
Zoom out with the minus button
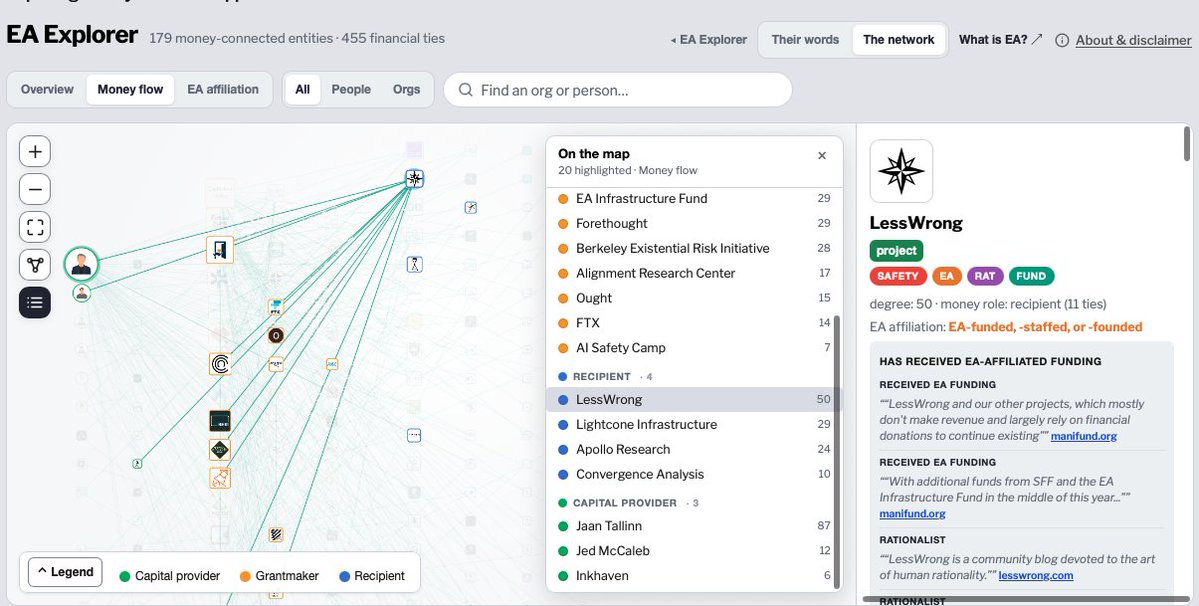34,189
